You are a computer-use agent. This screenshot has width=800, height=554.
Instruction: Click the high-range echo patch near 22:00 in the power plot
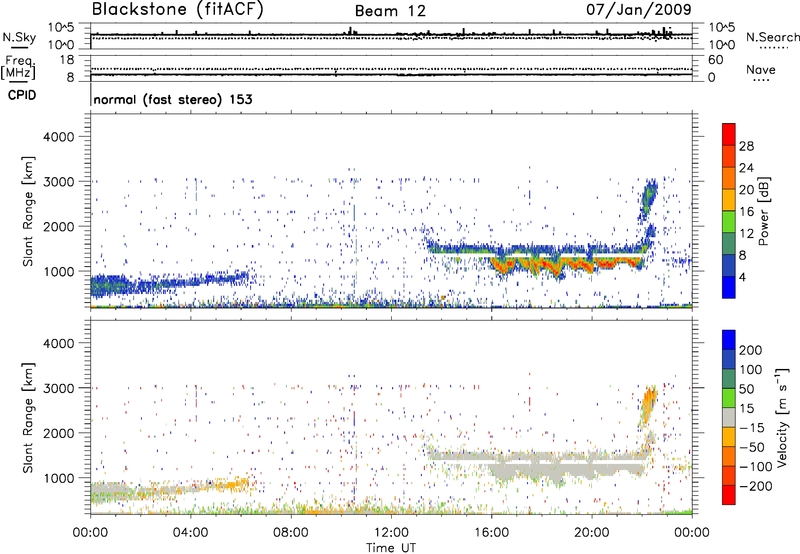649,198
